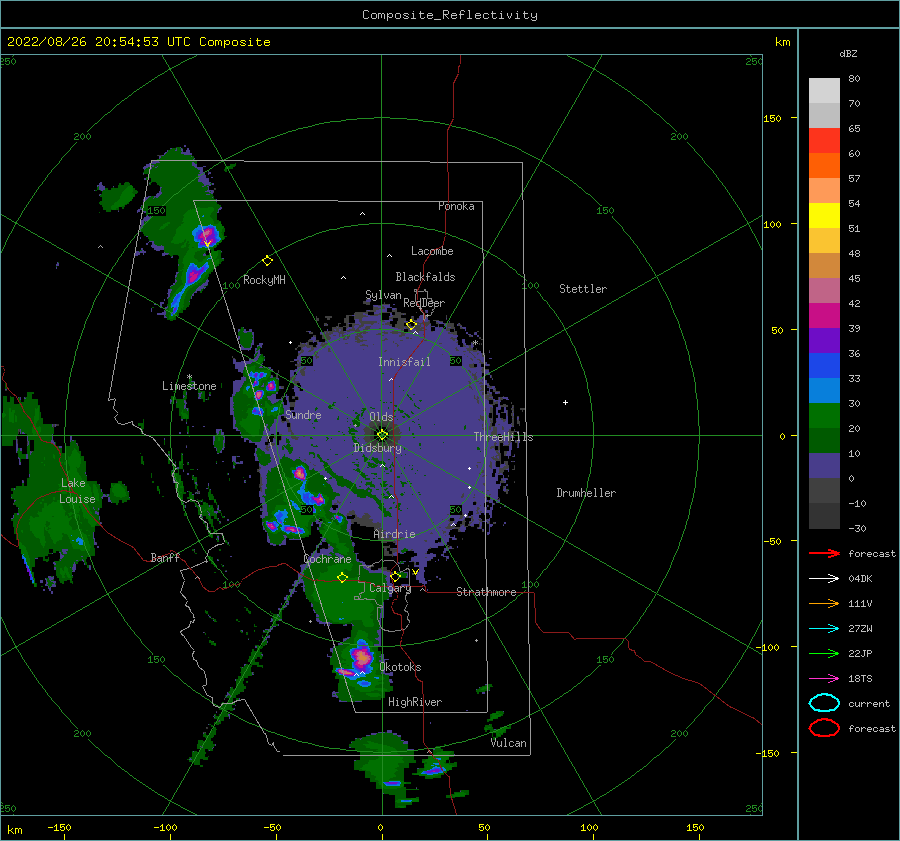Pick the green swatch between 30 and 20
This screenshot has width=900, height=841.
pyautogui.click(x=824, y=416)
